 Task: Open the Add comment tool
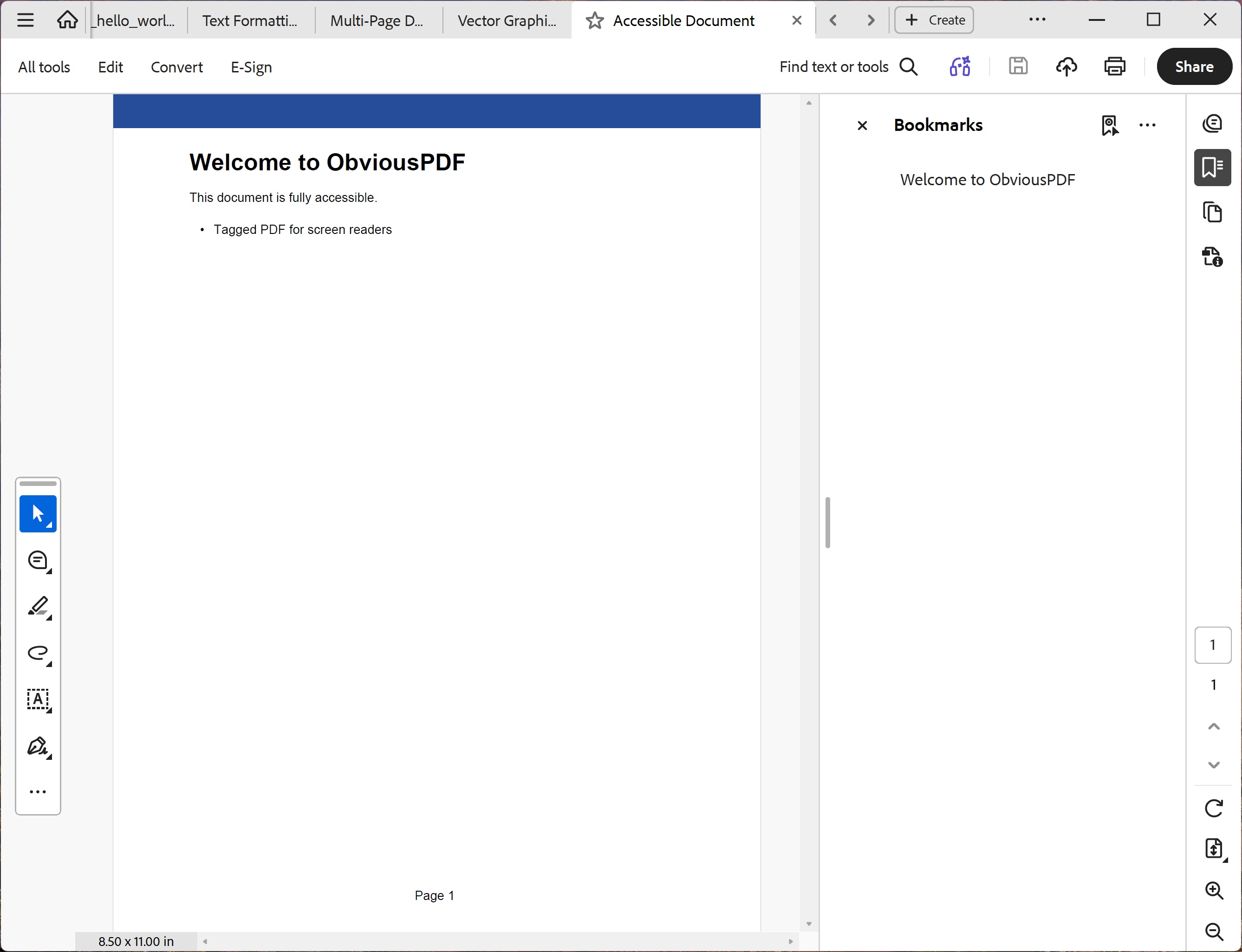point(38,560)
